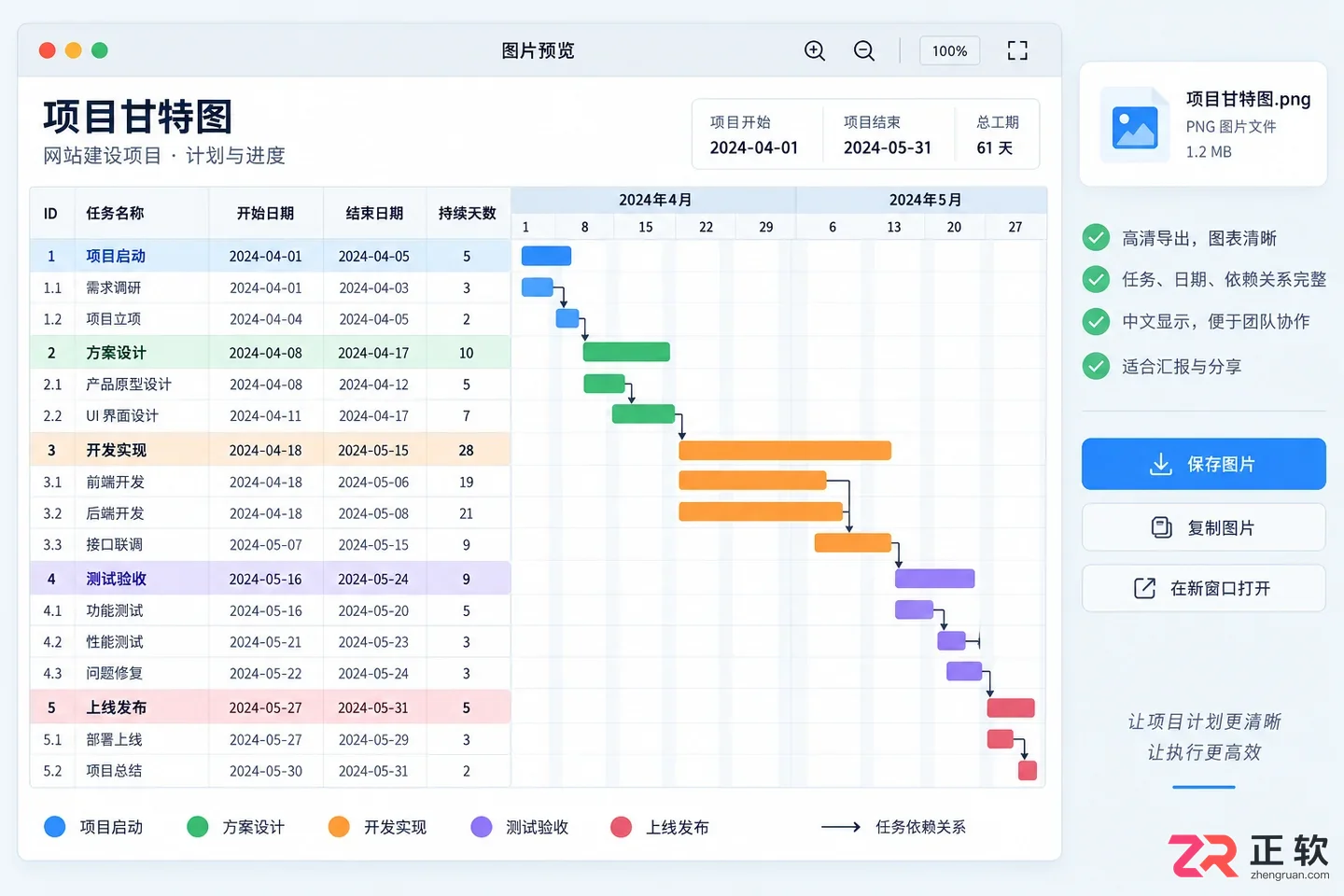This screenshot has height=896, width=1344.
Task: Click the orange 开发实现 legend dot
Action: 339,827
